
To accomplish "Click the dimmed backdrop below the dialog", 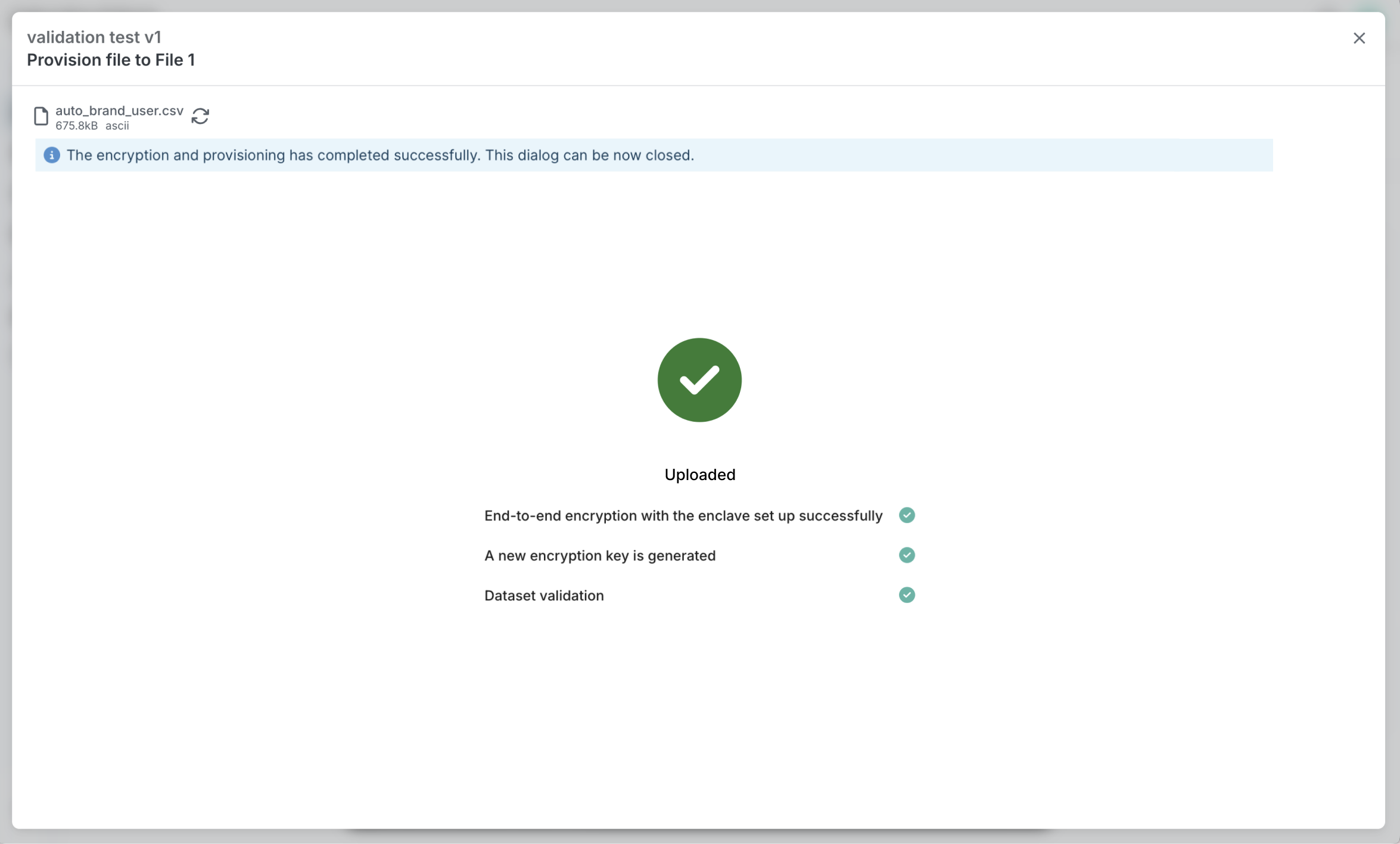I will [x=699, y=837].
